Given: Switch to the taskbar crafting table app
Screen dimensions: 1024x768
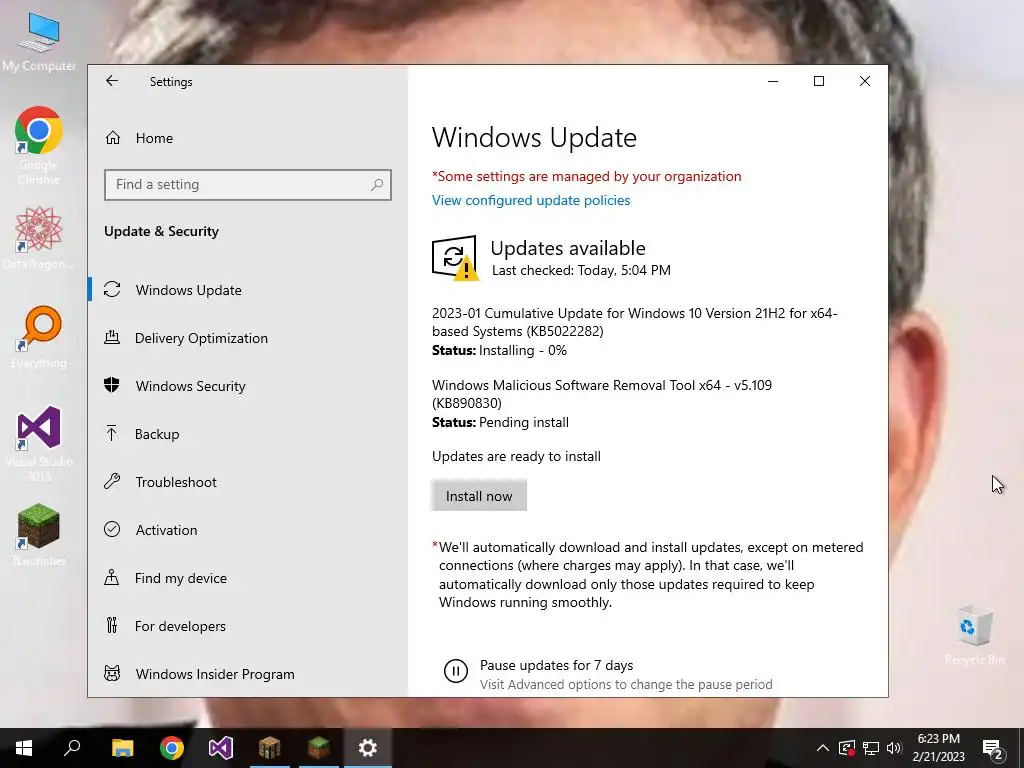Looking at the screenshot, I should tap(270, 748).
